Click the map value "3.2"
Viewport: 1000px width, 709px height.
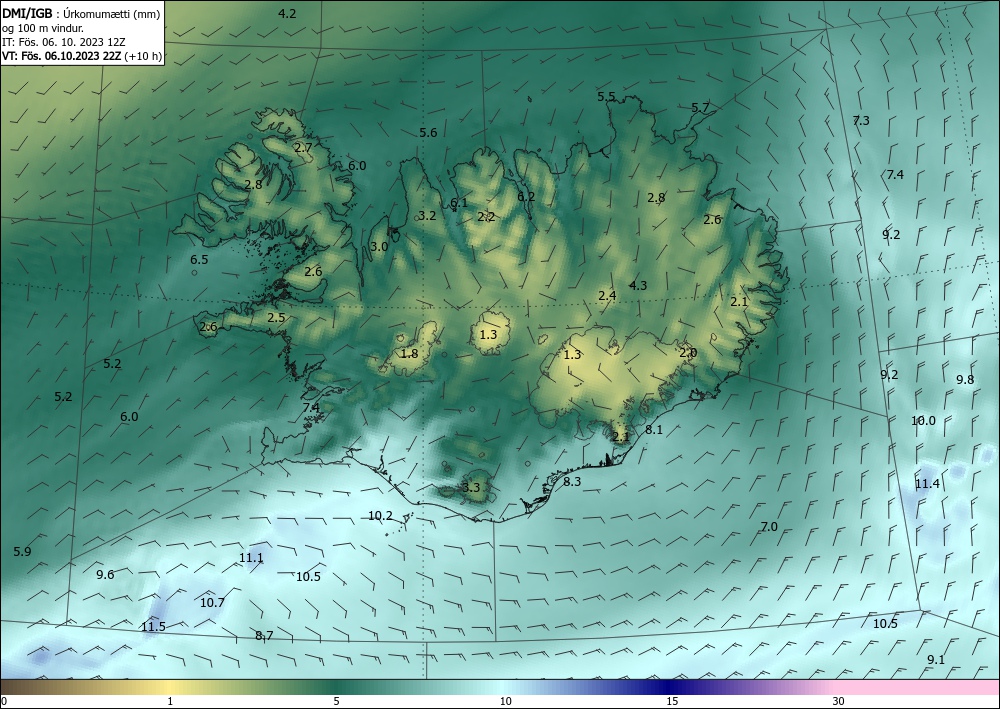427,216
